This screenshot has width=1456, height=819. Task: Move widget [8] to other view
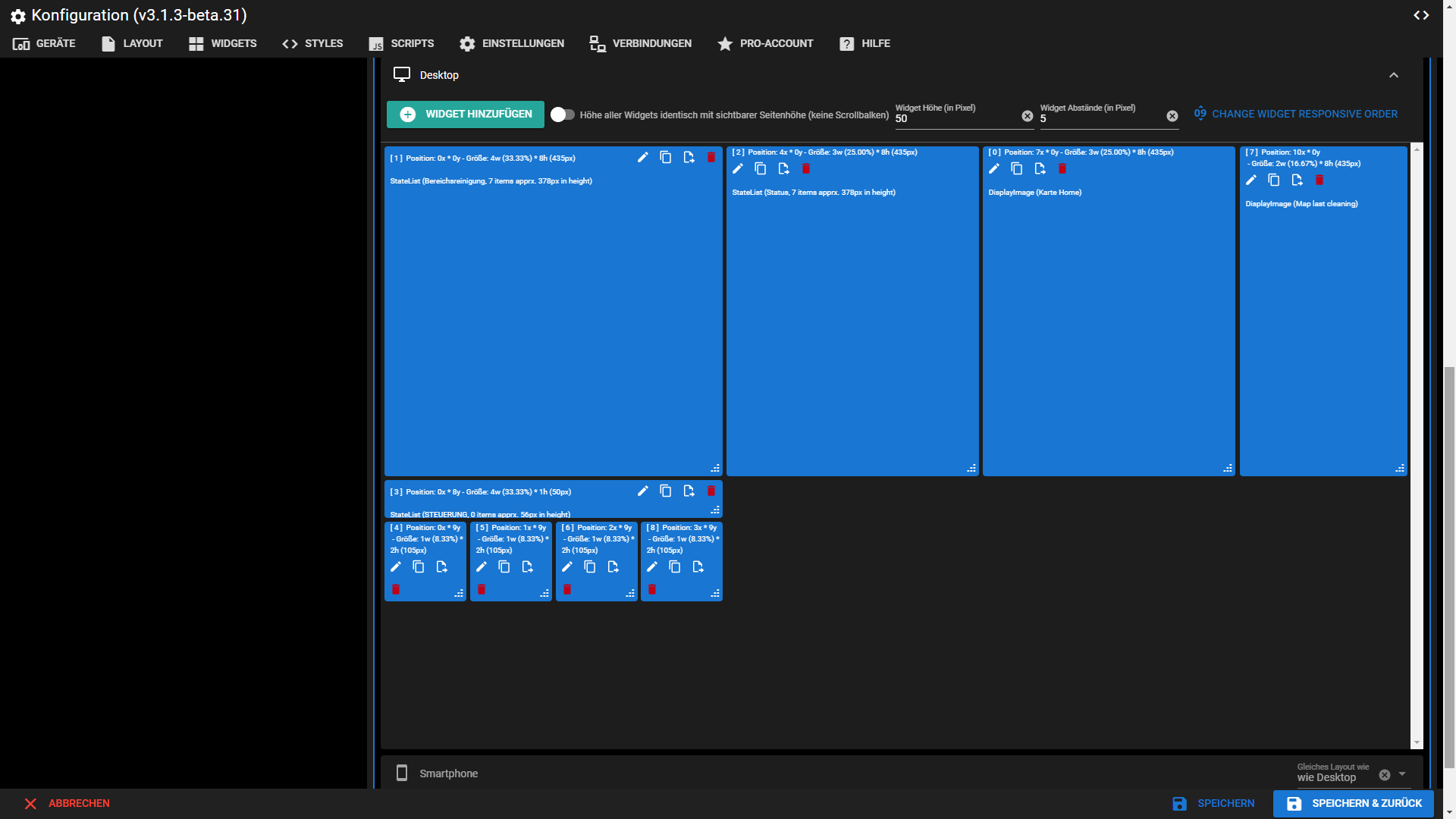click(x=698, y=567)
